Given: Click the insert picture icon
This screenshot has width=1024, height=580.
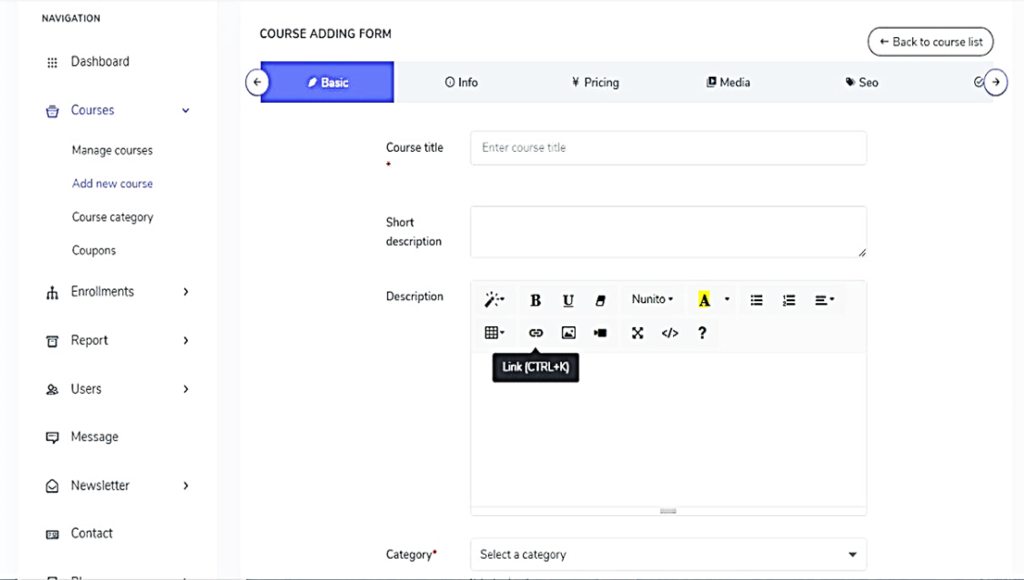Looking at the screenshot, I should pos(569,333).
